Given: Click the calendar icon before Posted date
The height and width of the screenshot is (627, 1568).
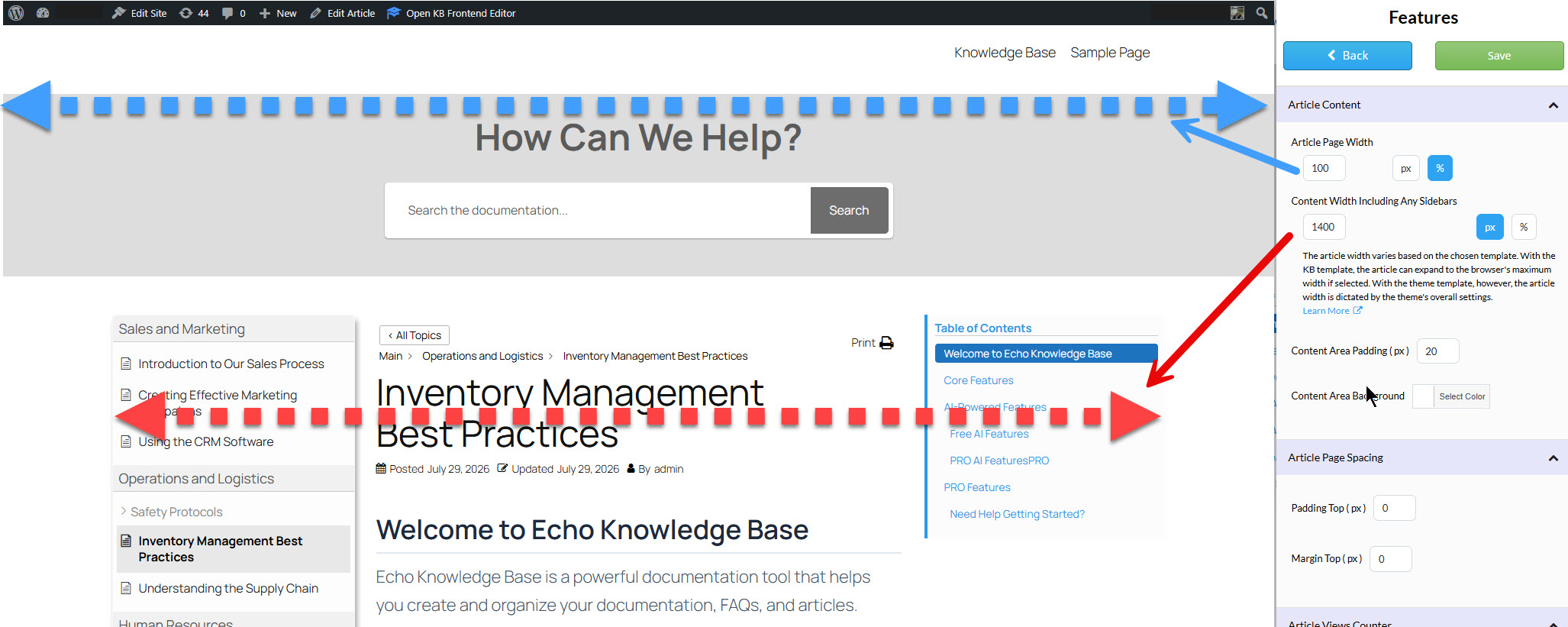Looking at the screenshot, I should click(381, 469).
